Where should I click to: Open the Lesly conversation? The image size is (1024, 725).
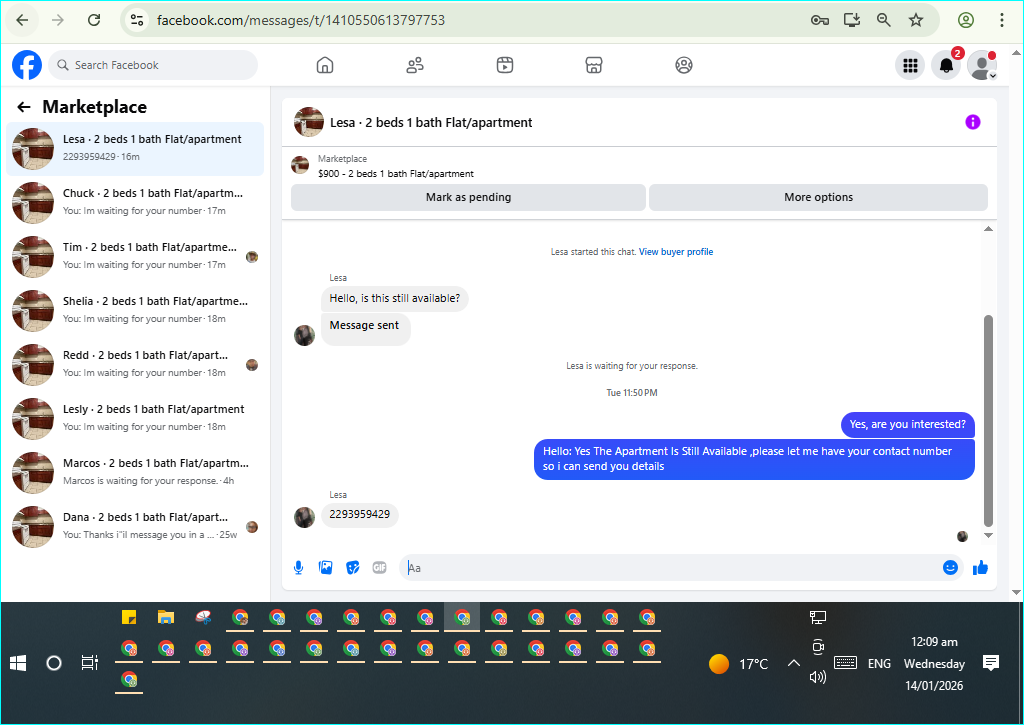click(x=135, y=419)
